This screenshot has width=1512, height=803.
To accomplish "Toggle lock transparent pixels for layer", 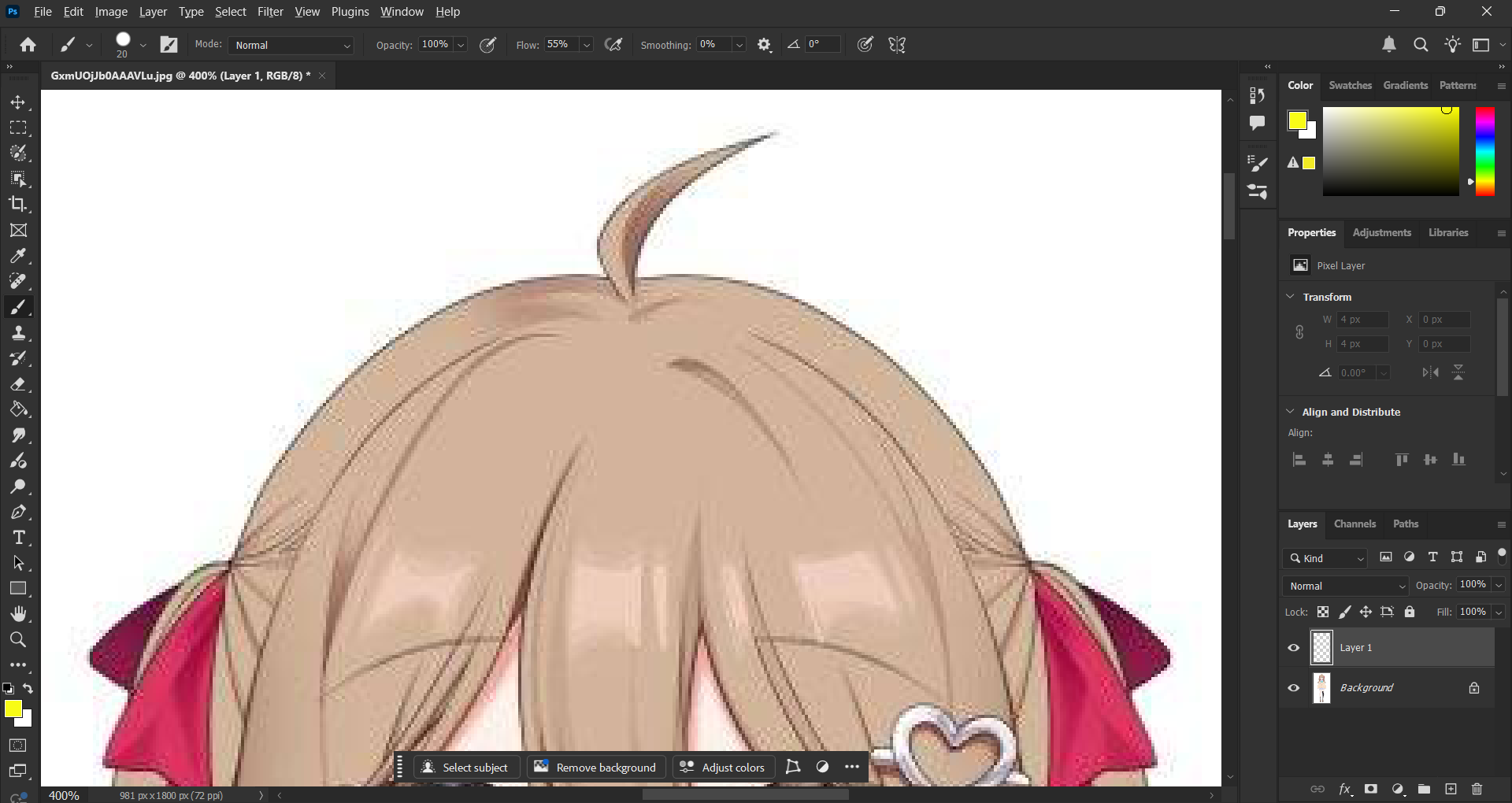I will pos(1323,612).
